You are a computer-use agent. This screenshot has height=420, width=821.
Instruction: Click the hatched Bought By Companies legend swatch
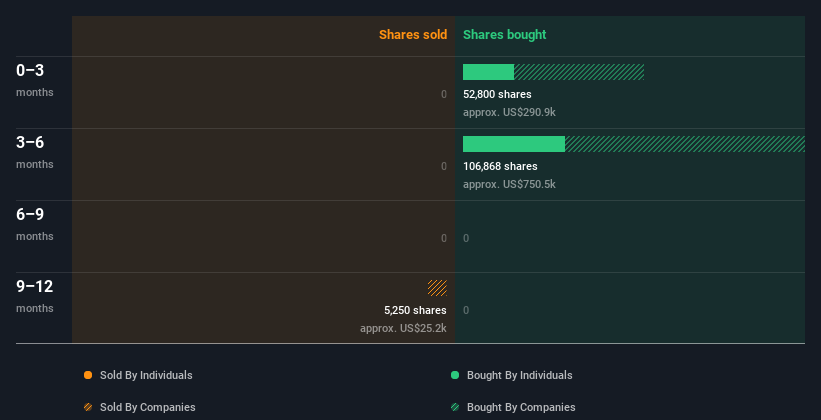pyautogui.click(x=455, y=407)
